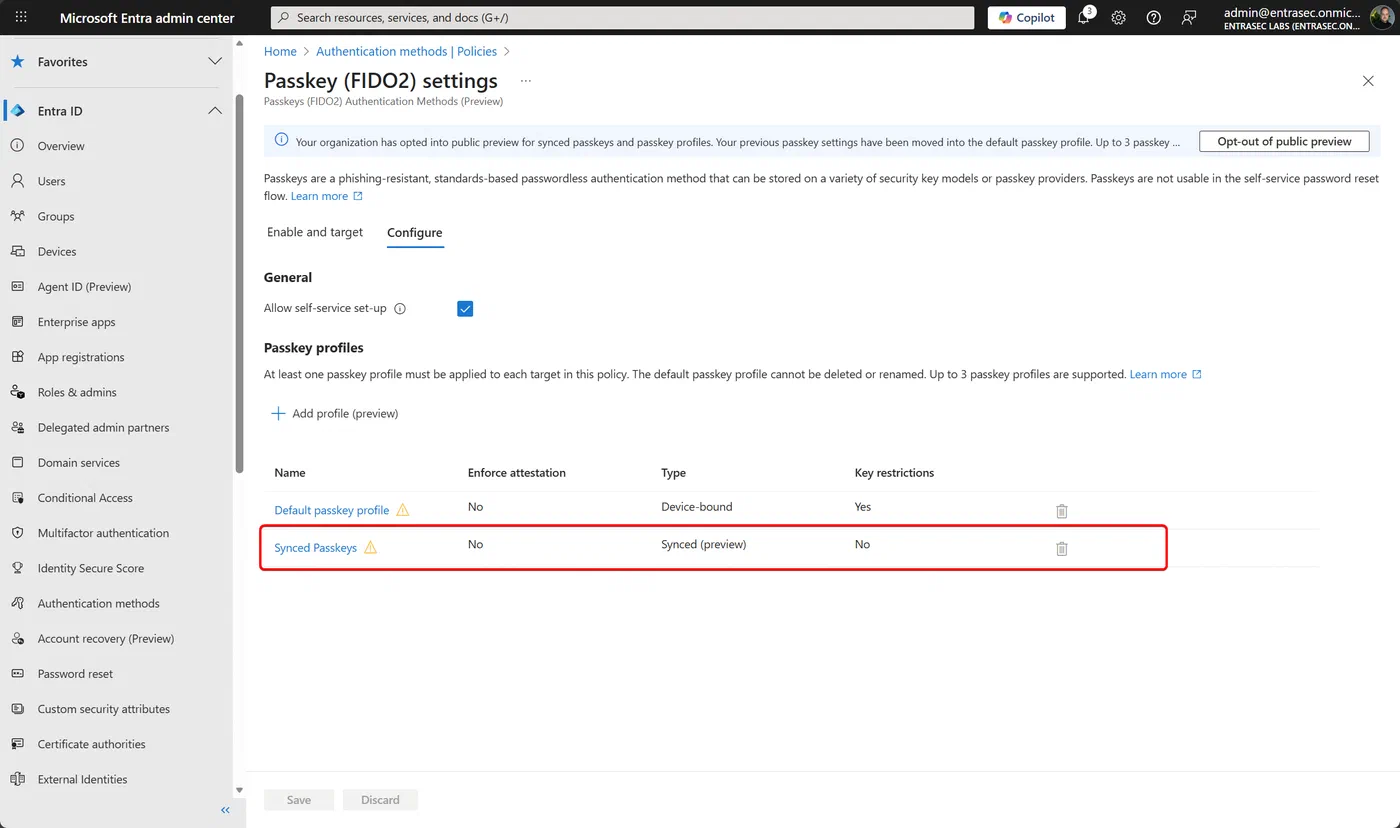1400x828 pixels.
Task: Click Home breadcrumb link
Action: click(280, 51)
